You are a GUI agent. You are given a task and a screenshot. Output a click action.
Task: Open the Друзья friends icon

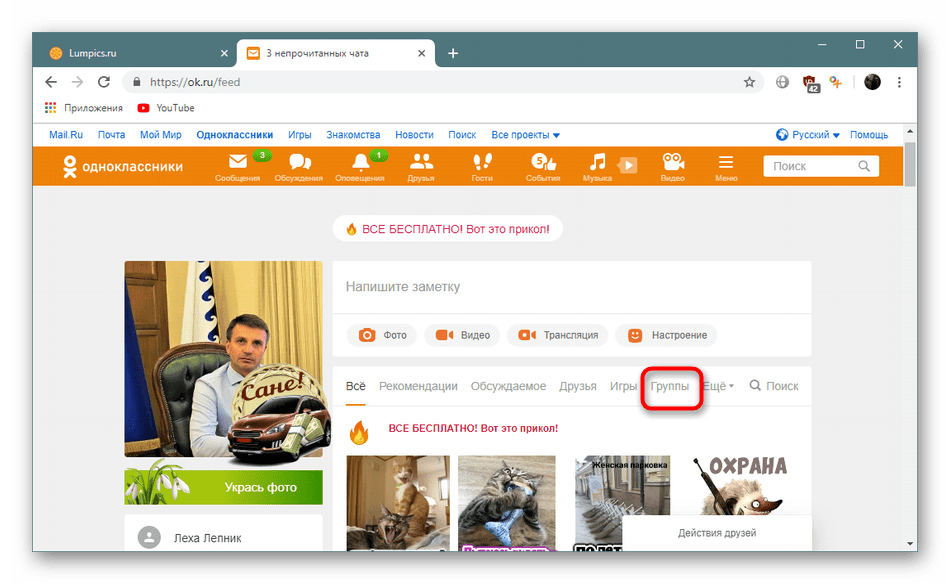[421, 167]
